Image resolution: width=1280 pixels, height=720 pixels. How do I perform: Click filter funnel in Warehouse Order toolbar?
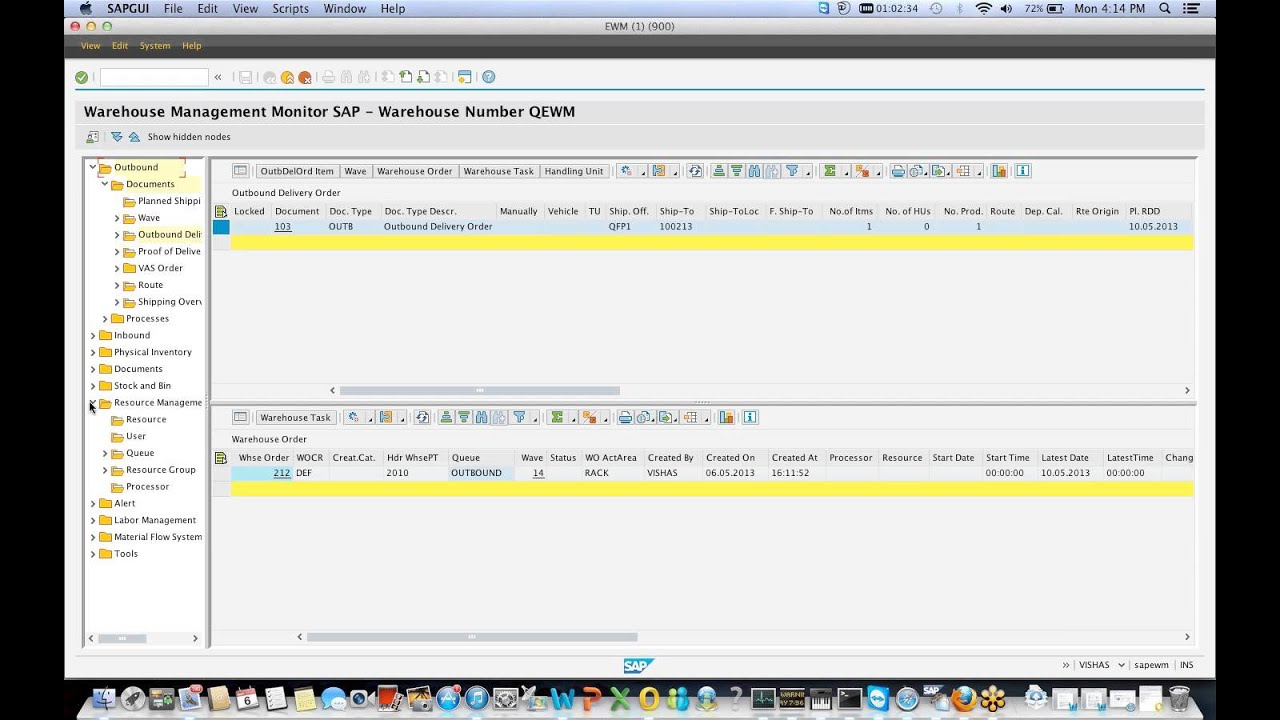point(519,418)
